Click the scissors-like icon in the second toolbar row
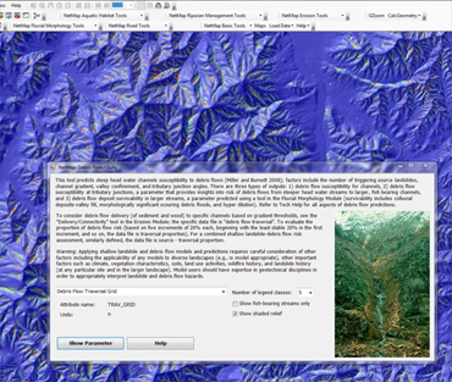This screenshot has width=452, height=382. (37, 15)
